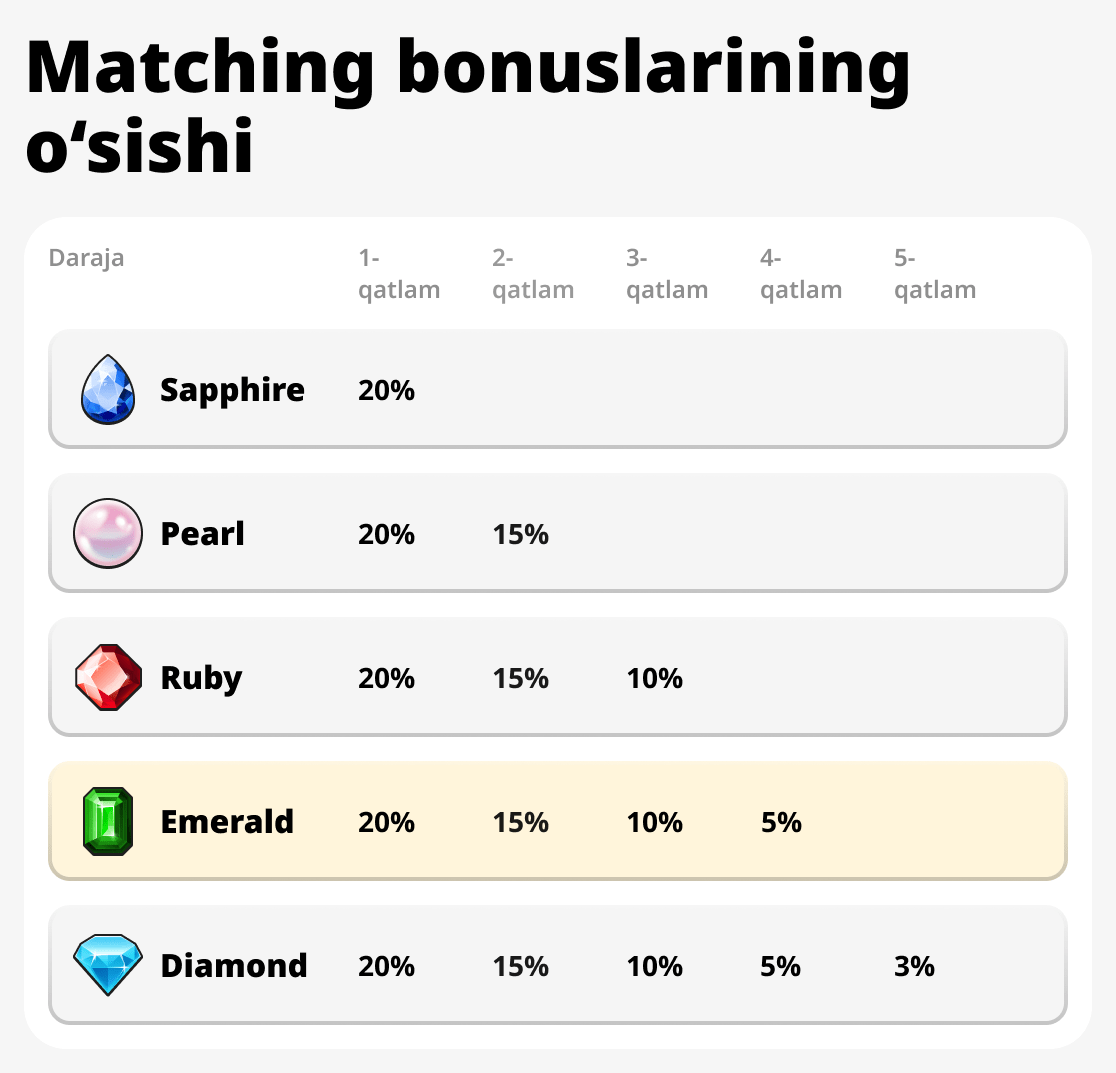Image resolution: width=1116 pixels, height=1073 pixels.
Task: Click the Emerald gem icon
Action: (x=107, y=822)
